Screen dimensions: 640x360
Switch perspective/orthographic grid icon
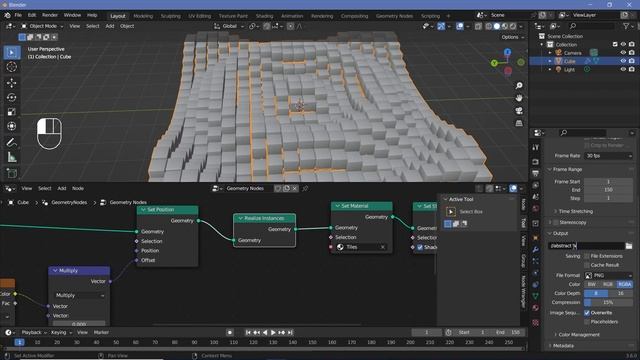519,123
